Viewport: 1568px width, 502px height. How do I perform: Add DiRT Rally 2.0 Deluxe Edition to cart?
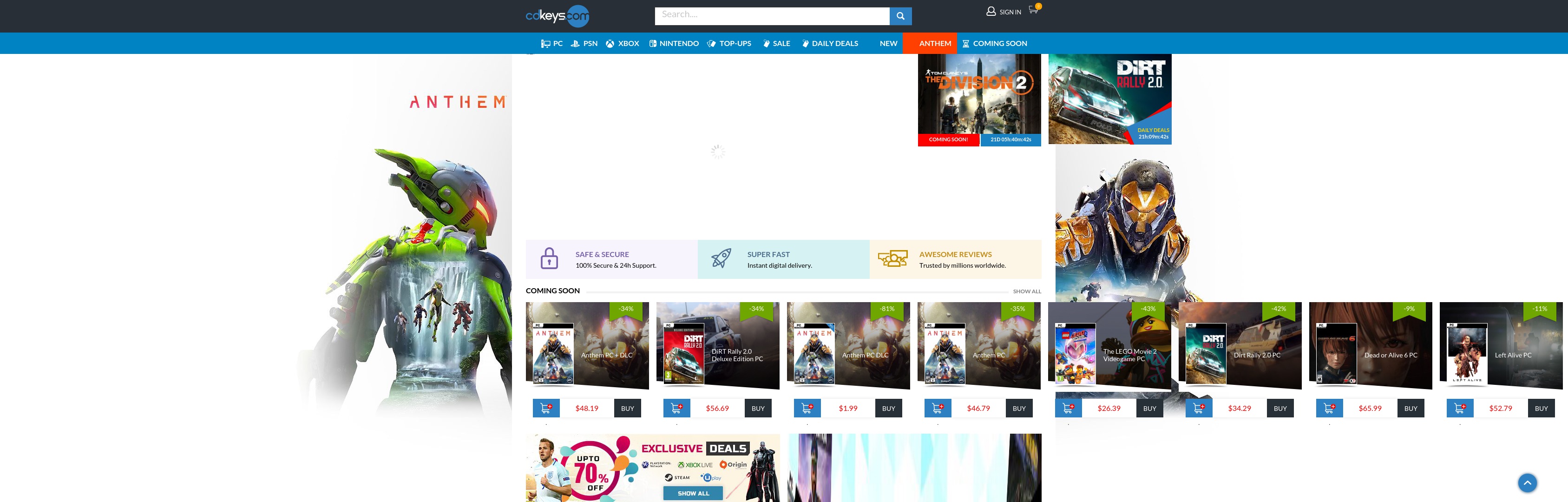tap(676, 408)
